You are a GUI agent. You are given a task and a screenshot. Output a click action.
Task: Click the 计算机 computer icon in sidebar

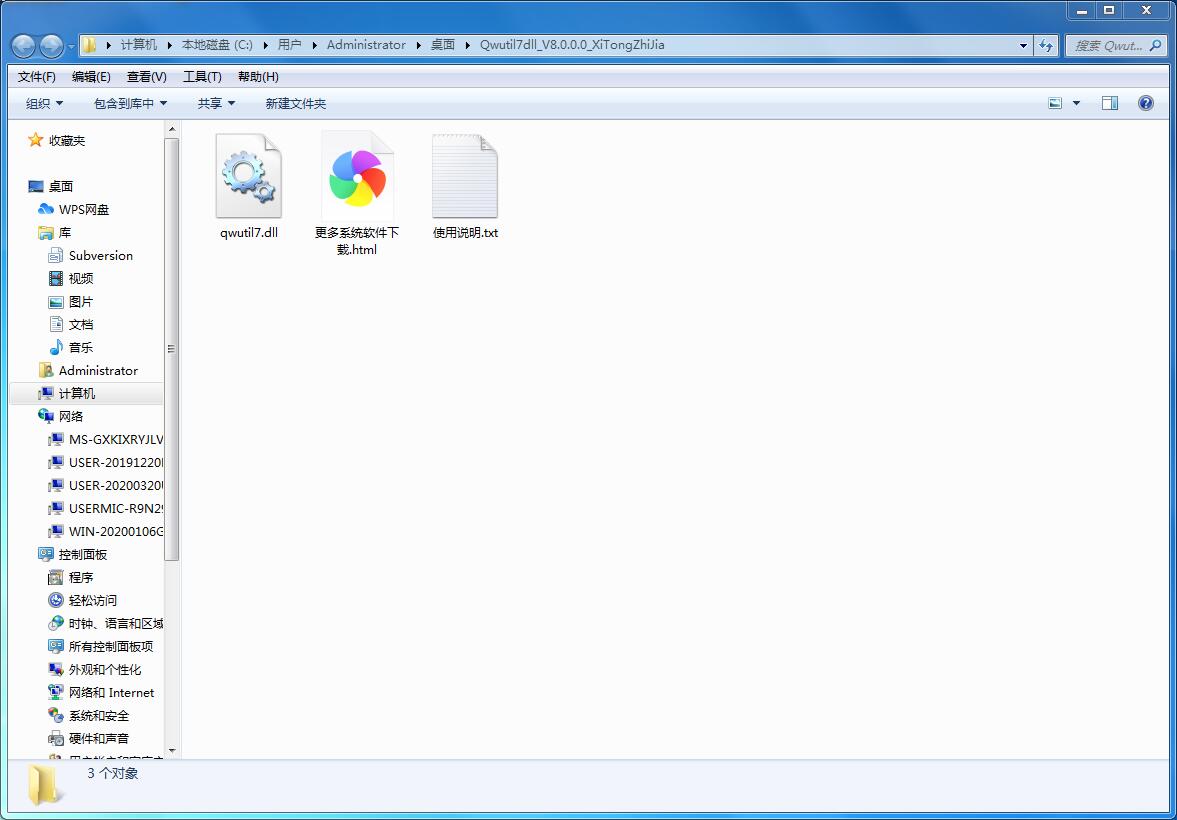click(x=46, y=393)
